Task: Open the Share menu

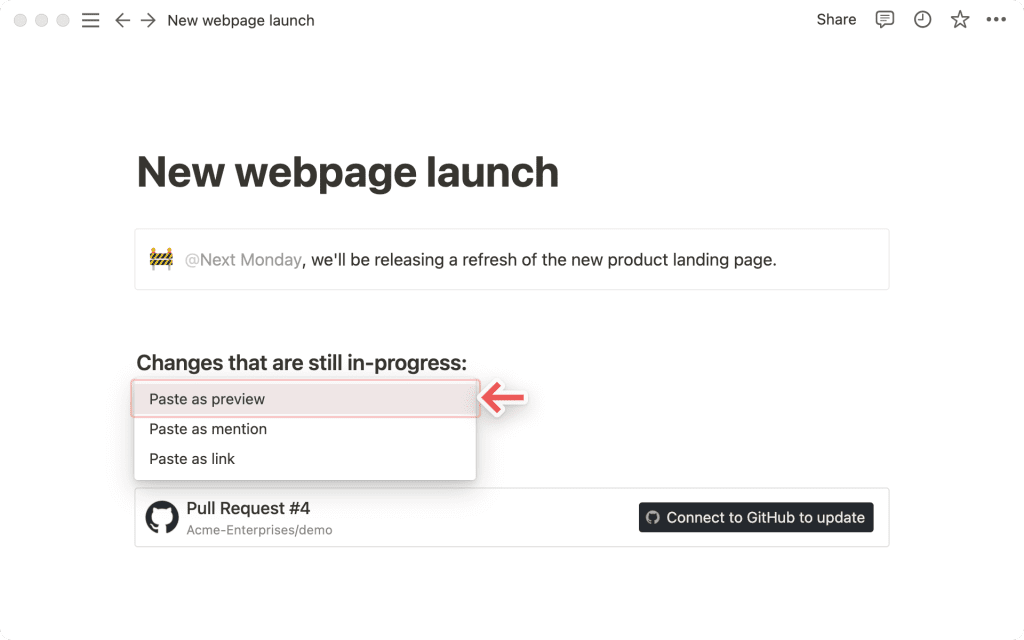Action: (836, 20)
